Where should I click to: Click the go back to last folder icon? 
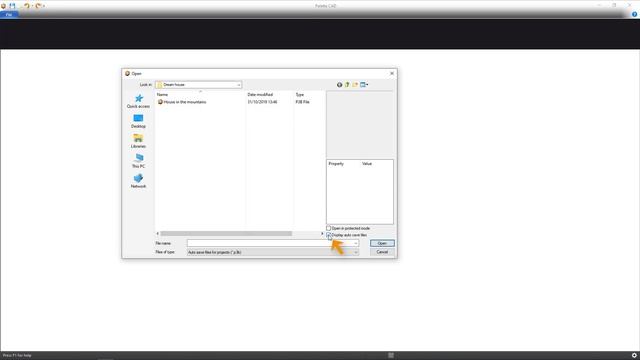point(339,84)
